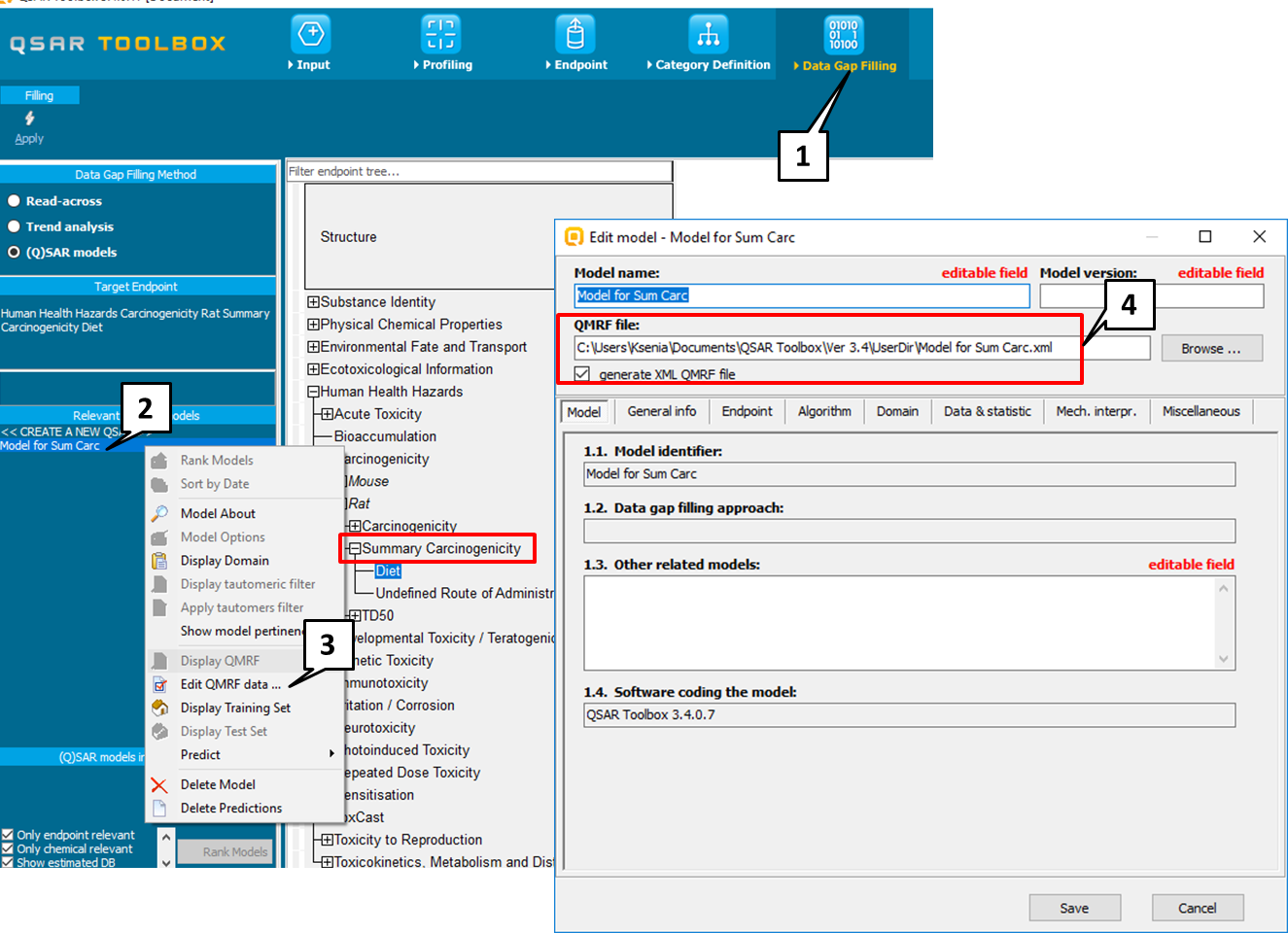Switch to the Mech. interpr. tab
The image size is (1288, 933).
pos(1097,411)
